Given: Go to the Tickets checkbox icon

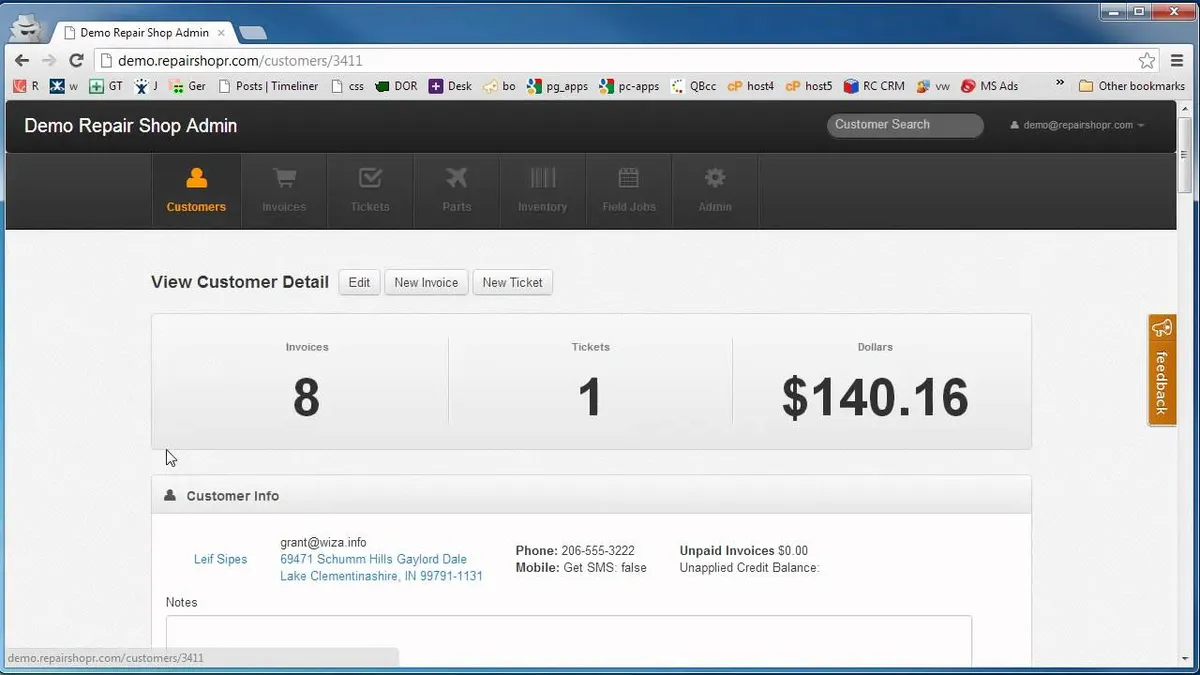Looking at the screenshot, I should pyautogui.click(x=370, y=178).
